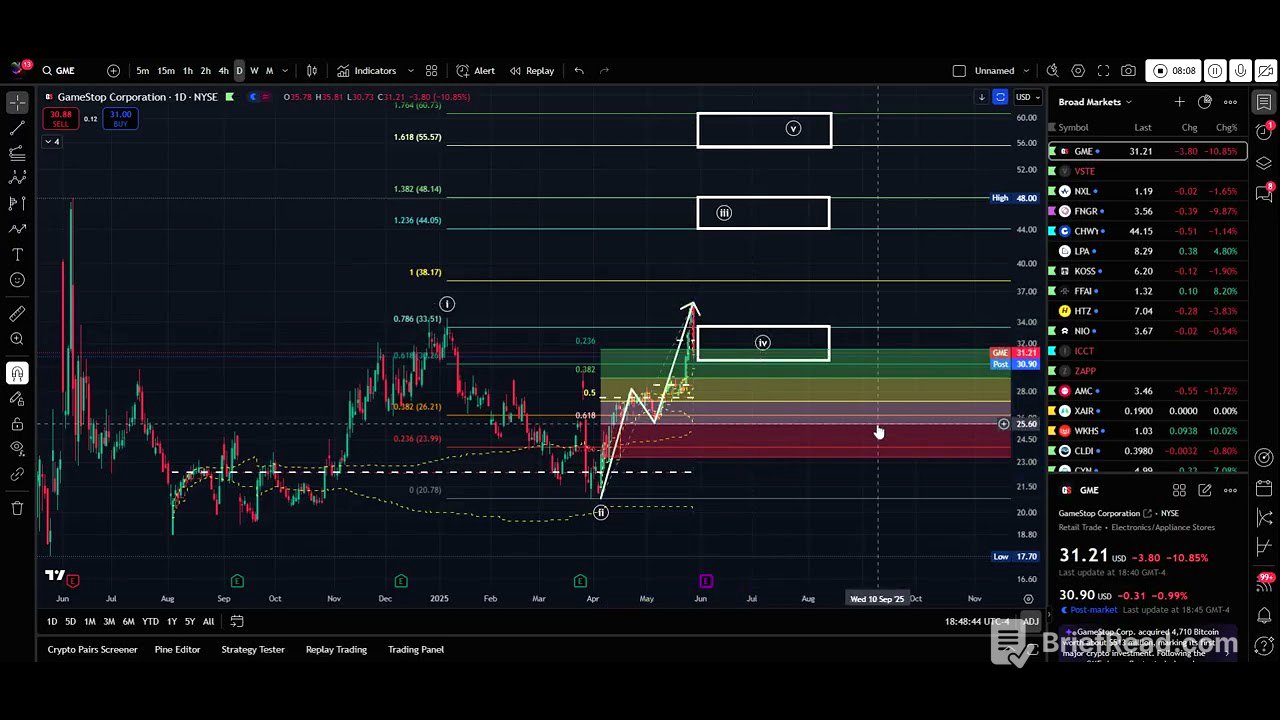
Task: Open watchlist advanced view pie icon
Action: [x=1205, y=102]
